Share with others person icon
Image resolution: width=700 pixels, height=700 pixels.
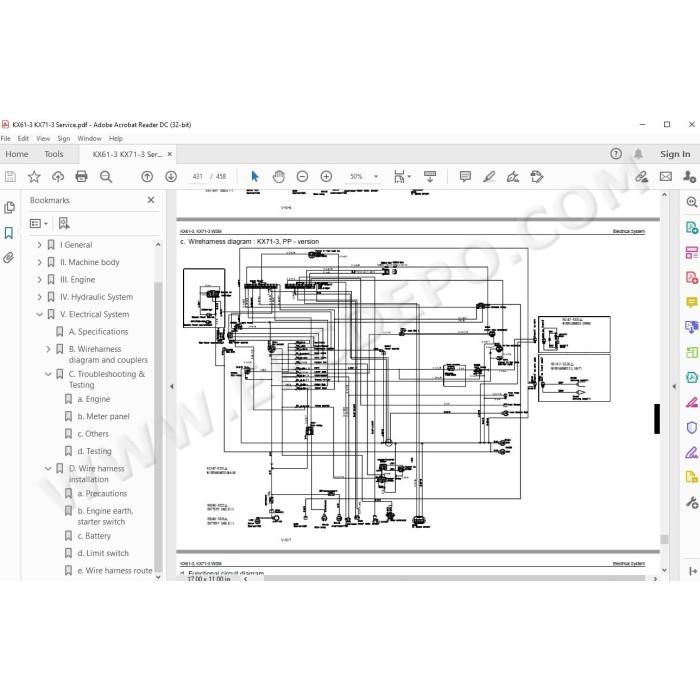[x=689, y=177]
